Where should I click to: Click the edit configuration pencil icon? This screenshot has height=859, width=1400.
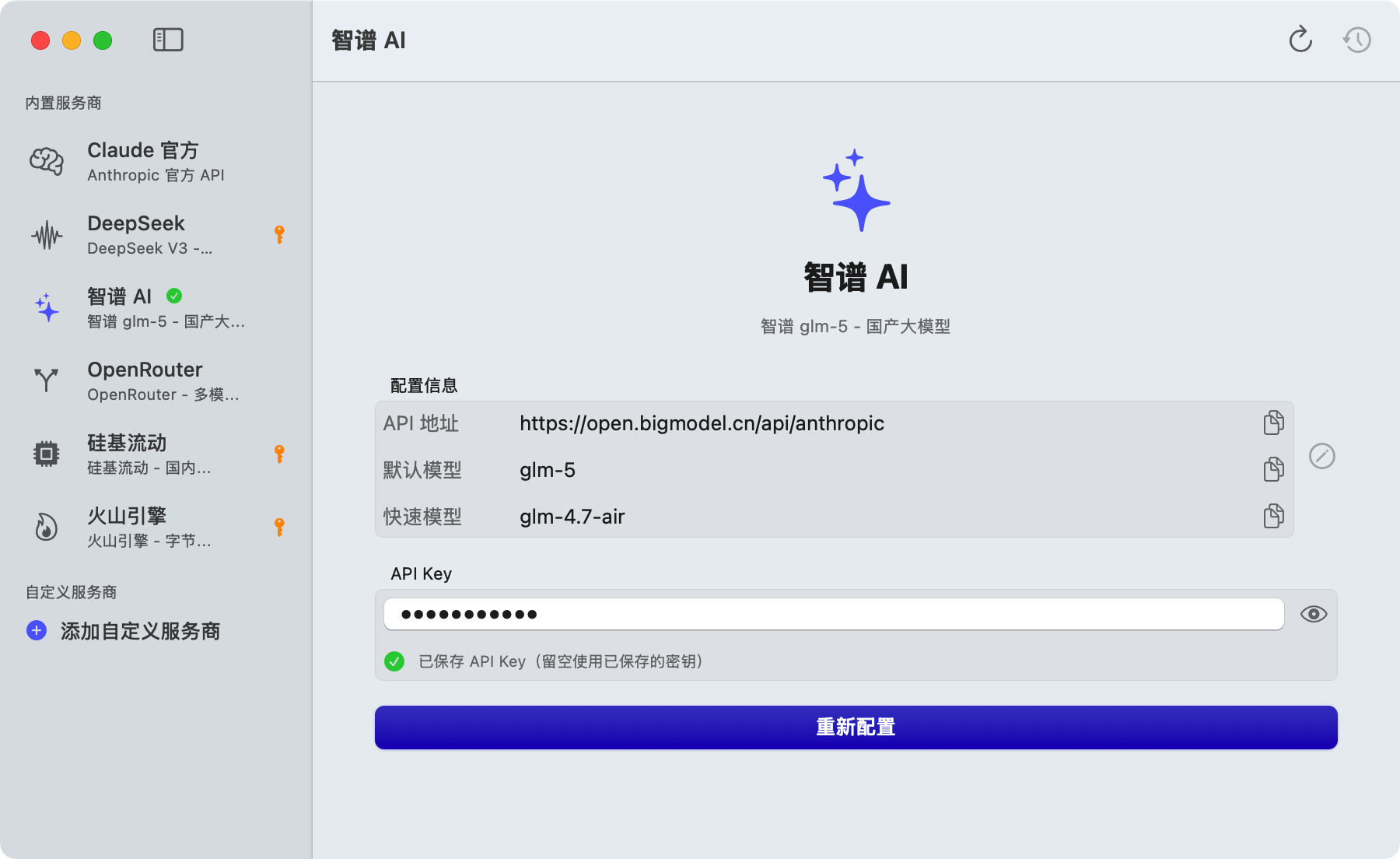pos(1321,456)
